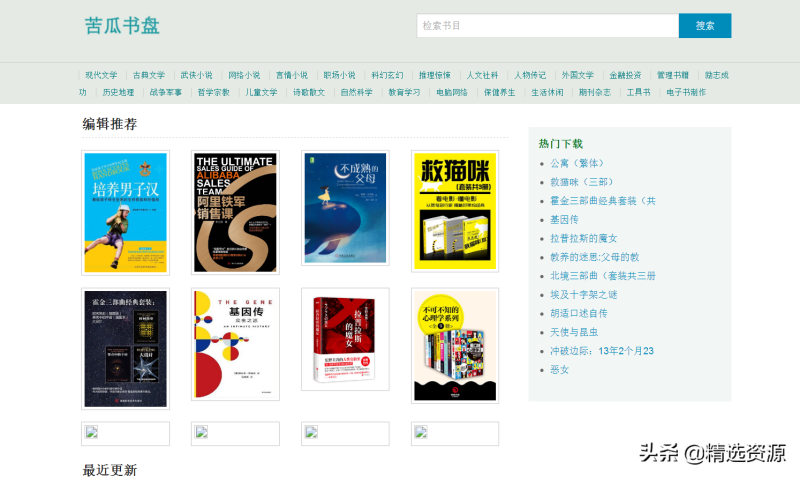Open the 电脑网络 category

pyautogui.click(x=452, y=92)
